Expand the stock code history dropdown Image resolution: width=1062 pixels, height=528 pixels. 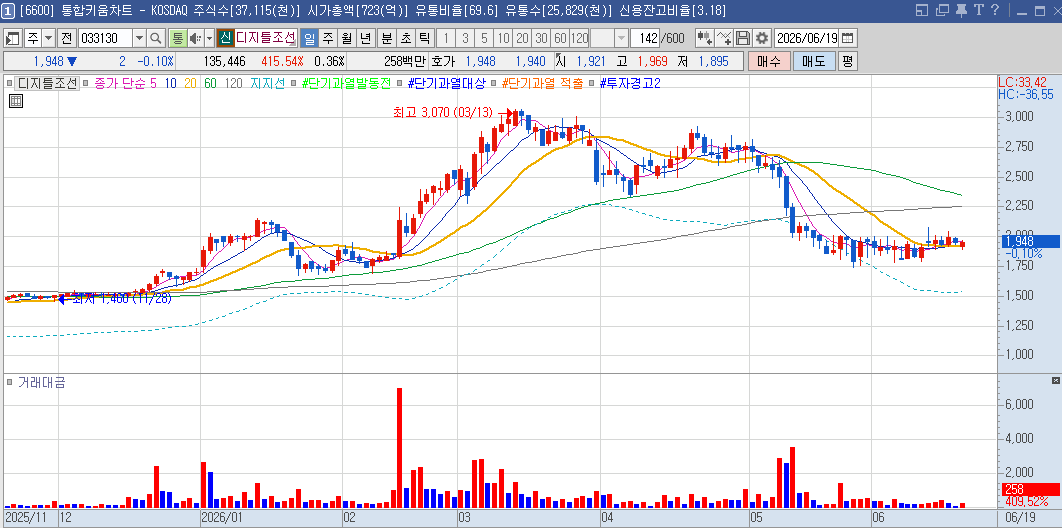[139, 38]
